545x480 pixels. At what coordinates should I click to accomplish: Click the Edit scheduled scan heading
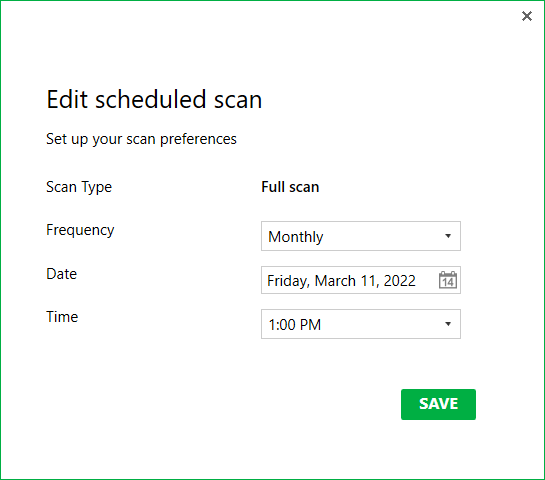pyautogui.click(x=154, y=99)
